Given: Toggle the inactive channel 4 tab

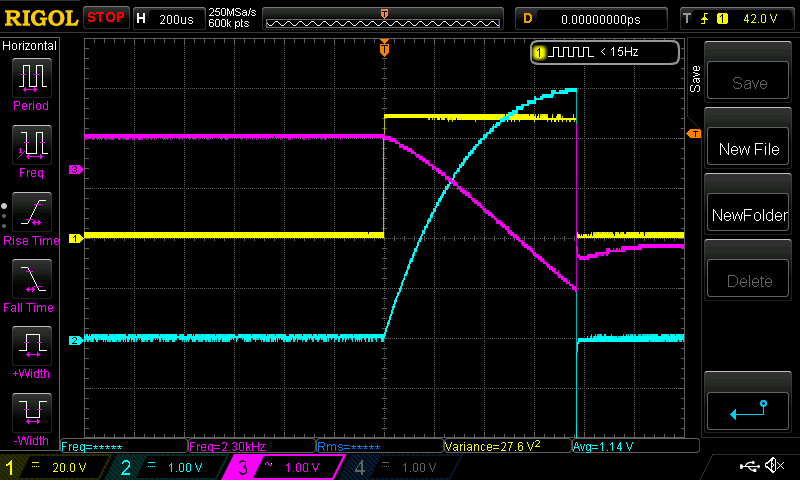Looking at the screenshot, I should (x=403, y=467).
